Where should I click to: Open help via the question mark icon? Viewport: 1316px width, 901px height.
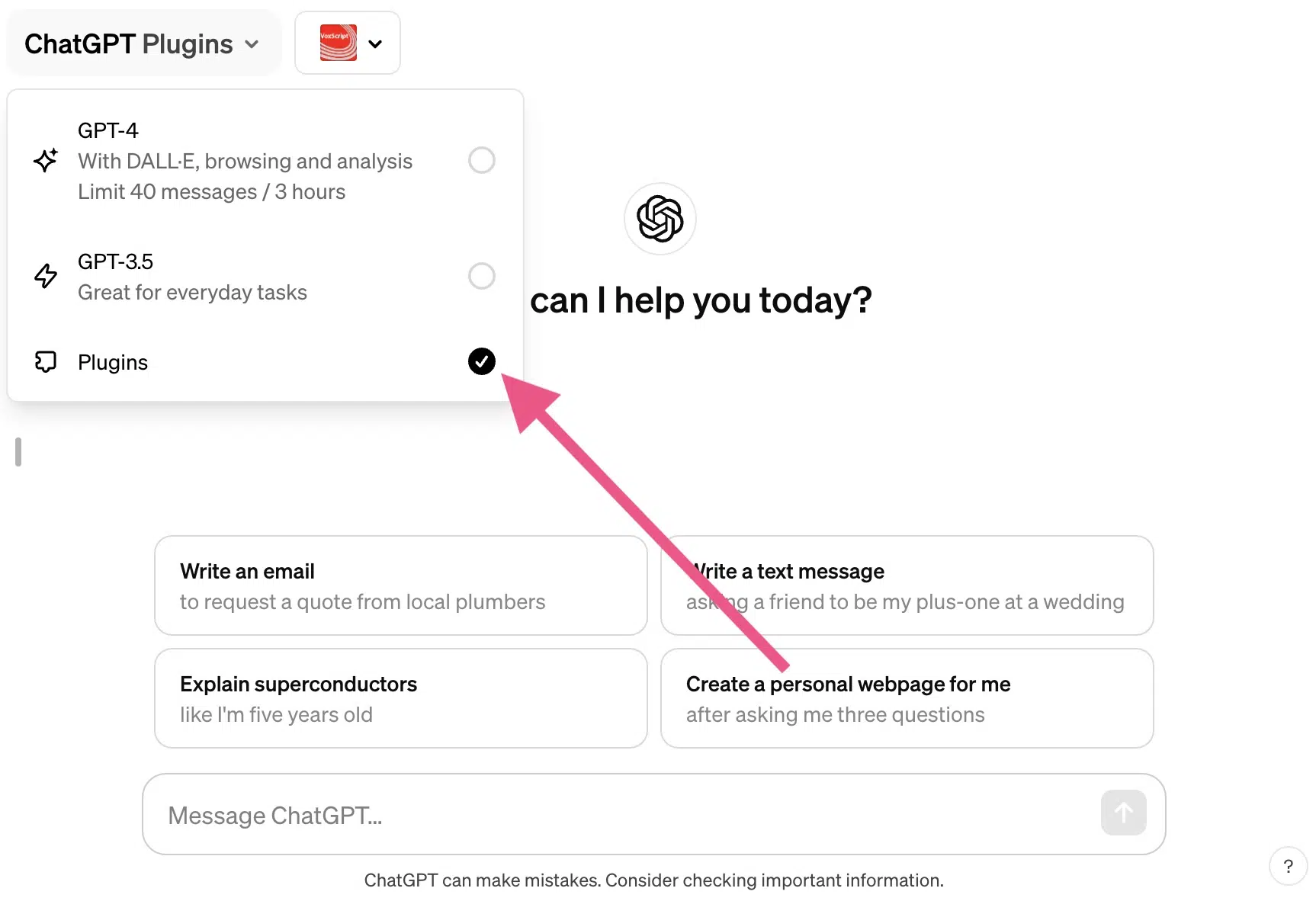tap(1288, 866)
